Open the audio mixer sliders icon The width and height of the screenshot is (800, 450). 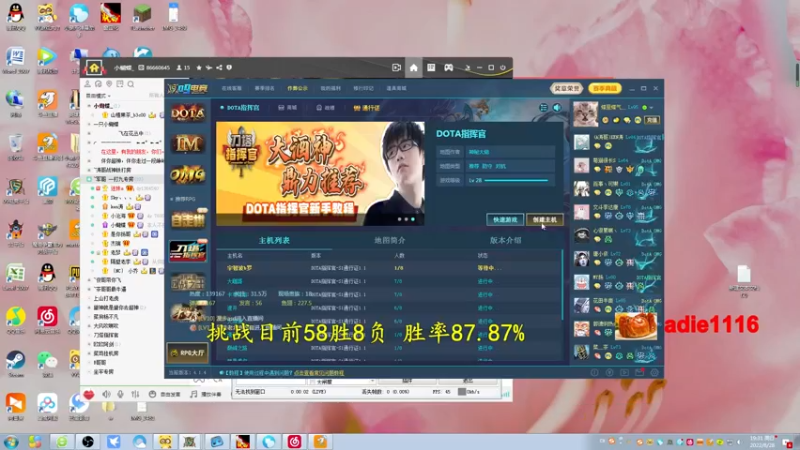point(135,394)
